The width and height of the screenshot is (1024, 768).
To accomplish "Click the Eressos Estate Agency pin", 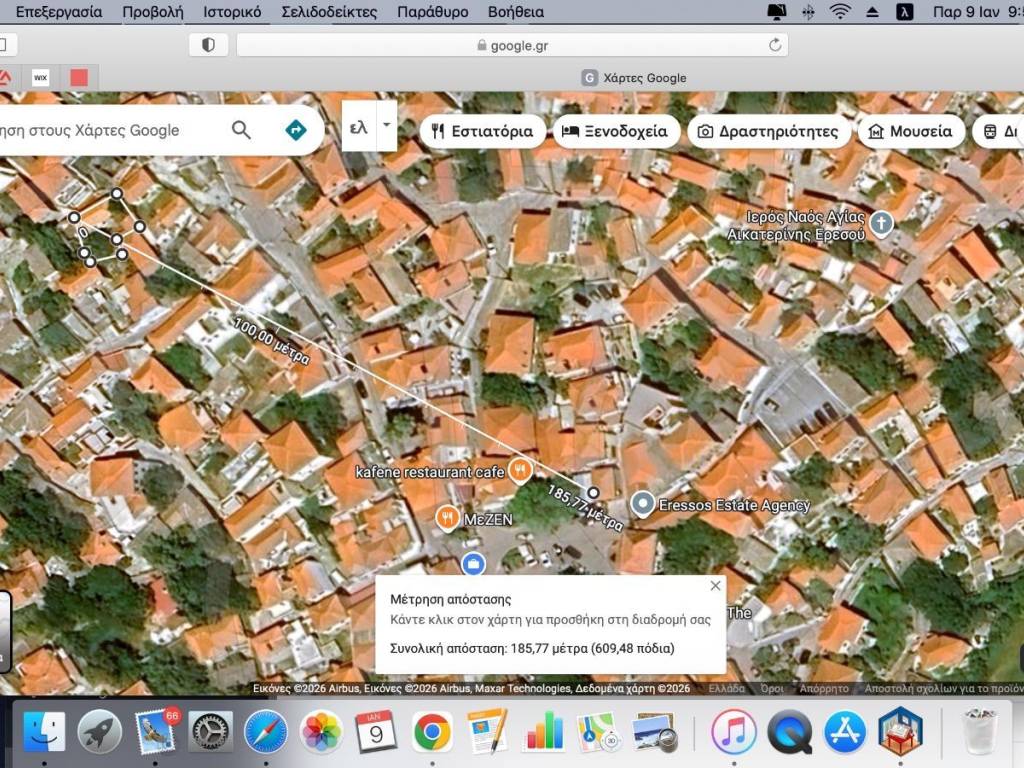I will [x=643, y=504].
